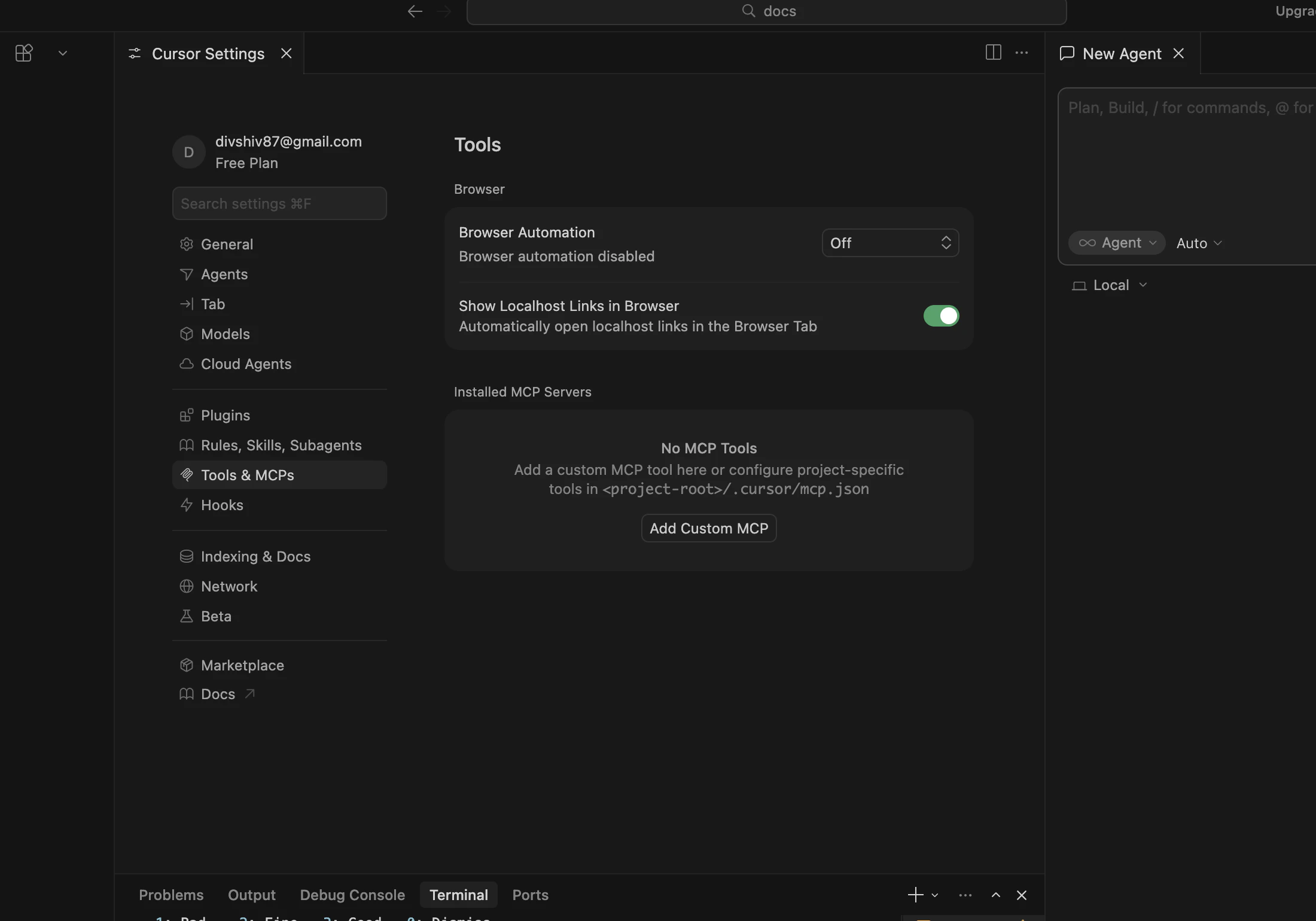The width and height of the screenshot is (1316, 921).
Task: Click the Search settings field
Action: pyautogui.click(x=279, y=203)
